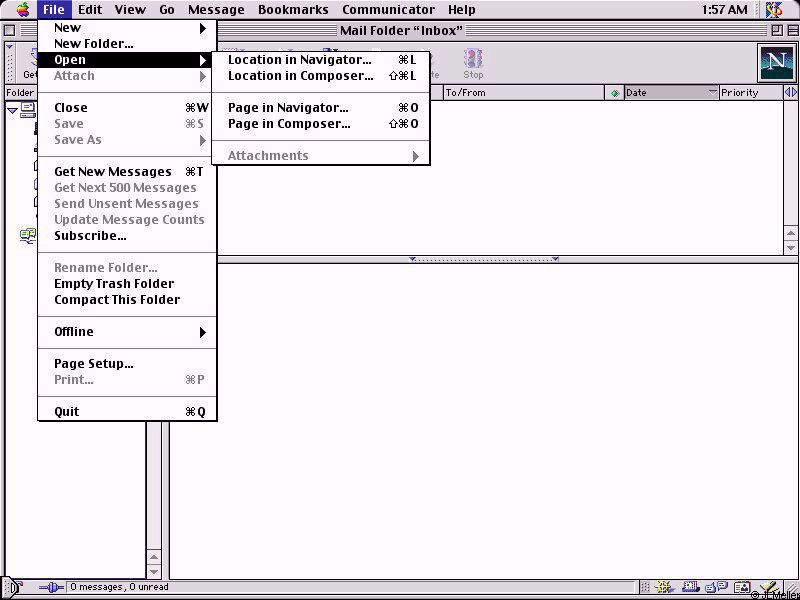Click the local mail server icon in folder pane
800x600 pixels.
point(28,109)
